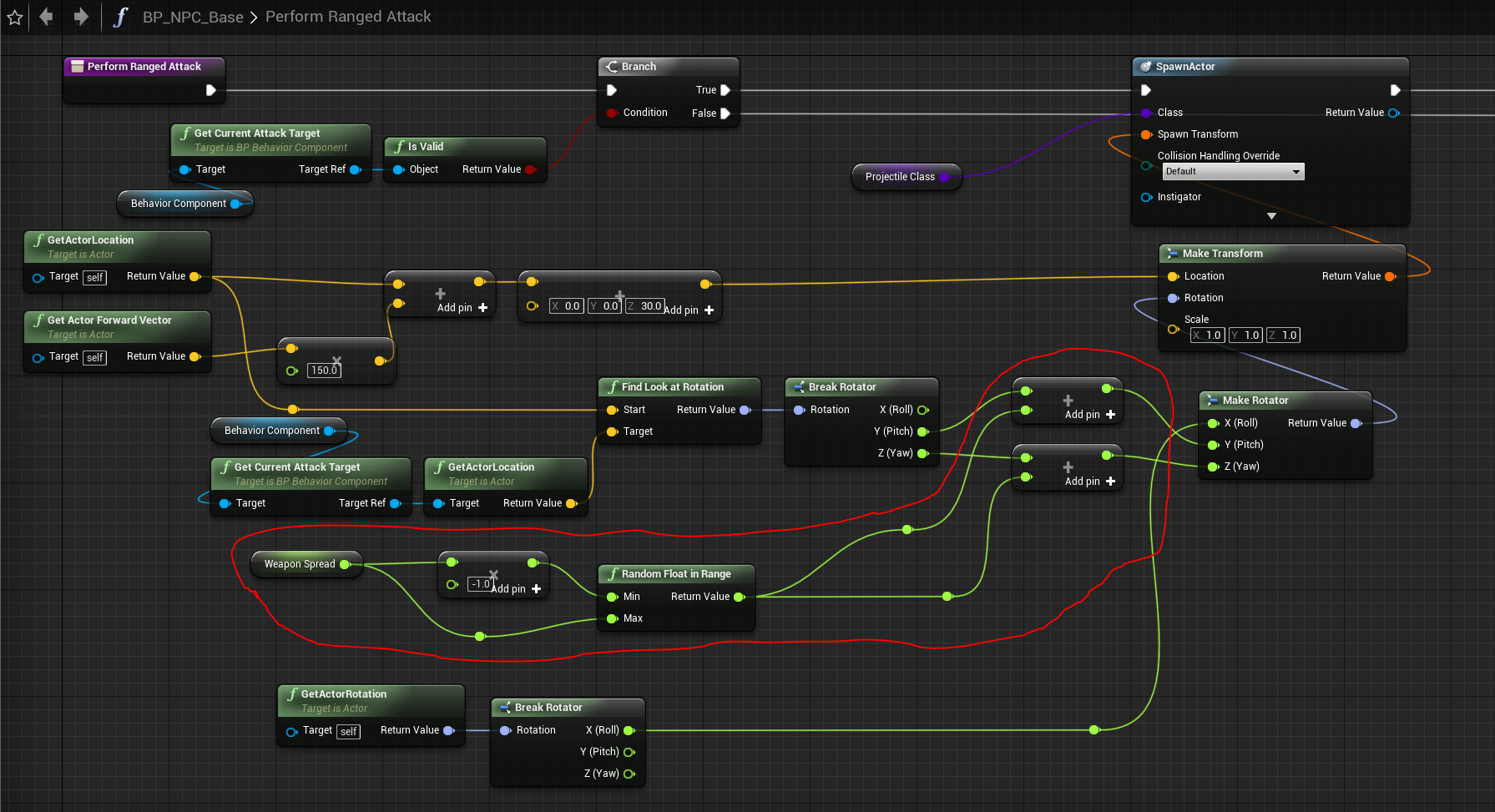
Task: Click BP_NPC_Base in the breadcrumb
Action: coord(193,18)
